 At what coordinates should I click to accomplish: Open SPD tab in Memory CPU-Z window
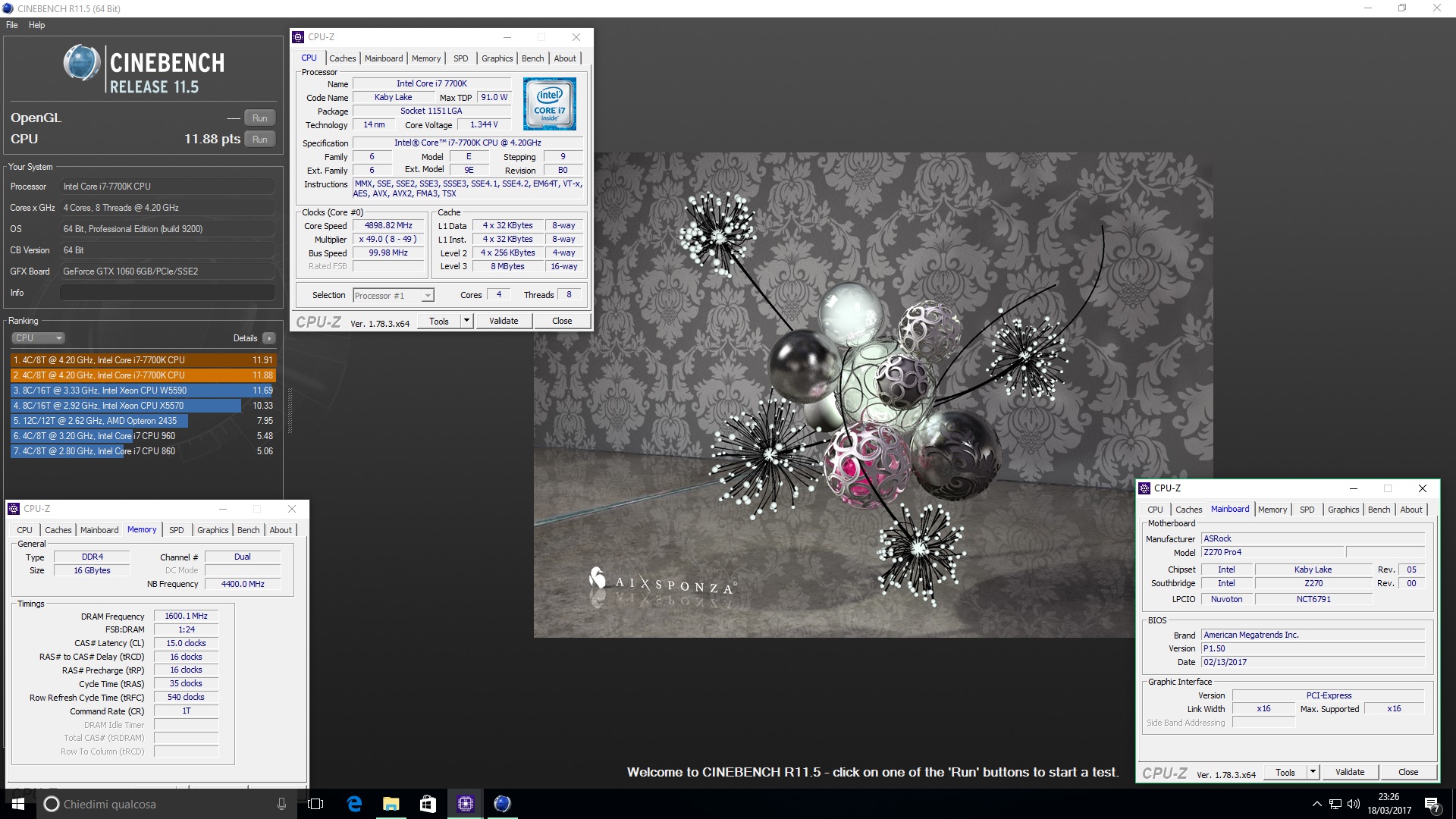(177, 530)
